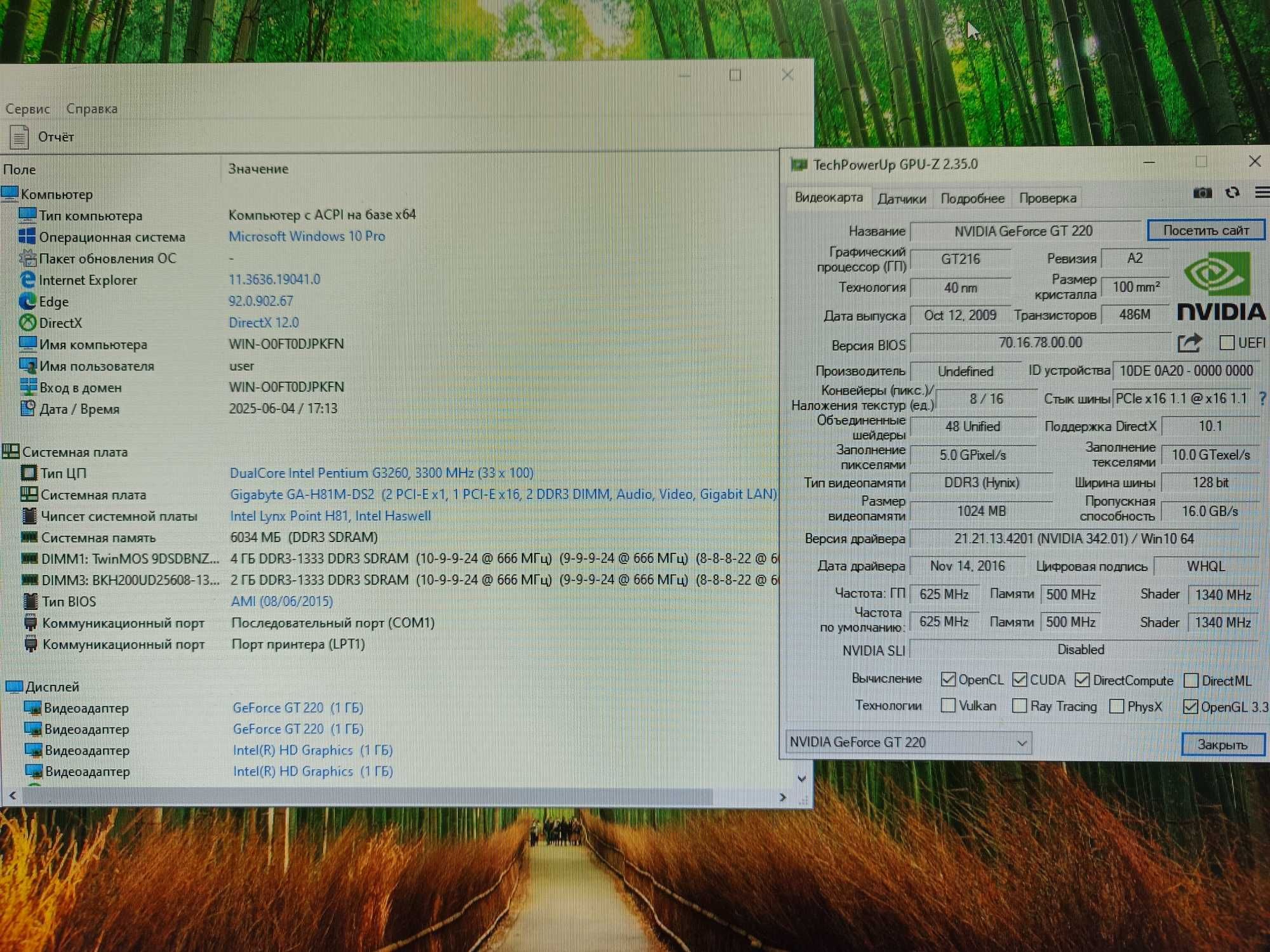The width and height of the screenshot is (1270, 952).
Task: Select the Системная плата category icon
Action: pos(11,452)
